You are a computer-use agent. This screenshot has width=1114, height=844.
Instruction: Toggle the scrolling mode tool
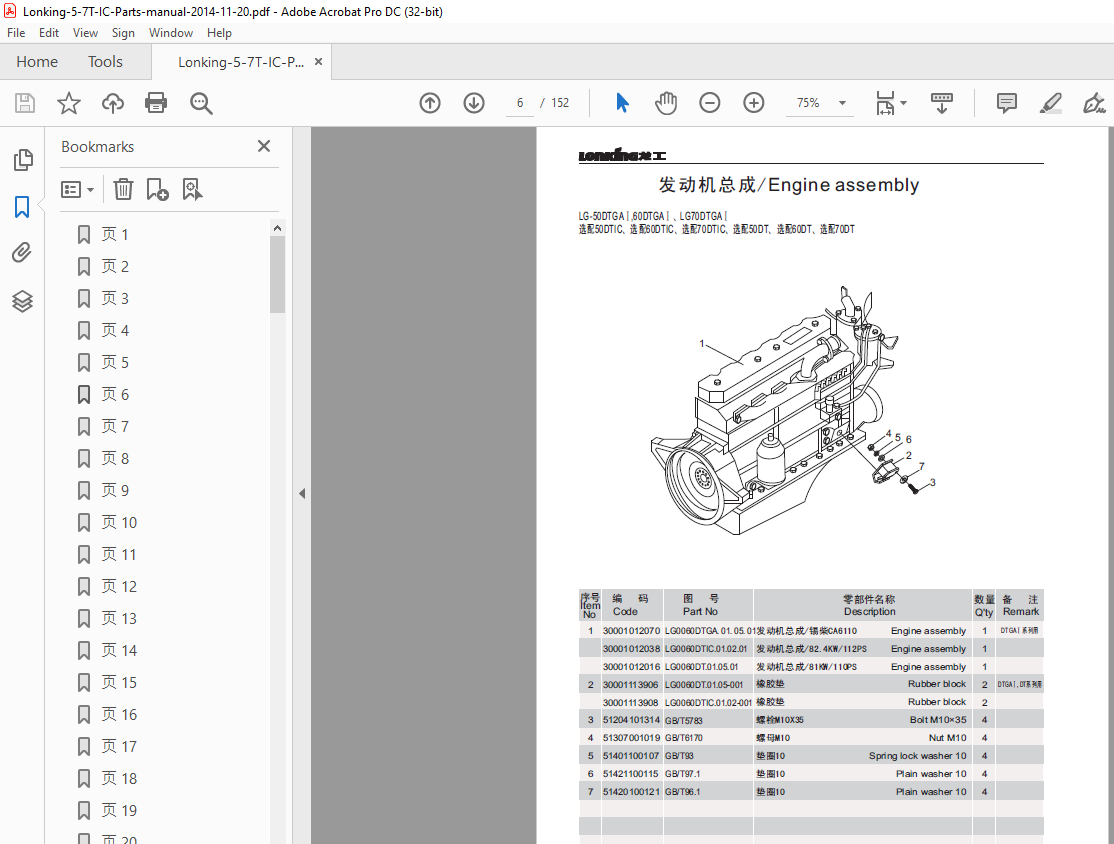[x=942, y=103]
